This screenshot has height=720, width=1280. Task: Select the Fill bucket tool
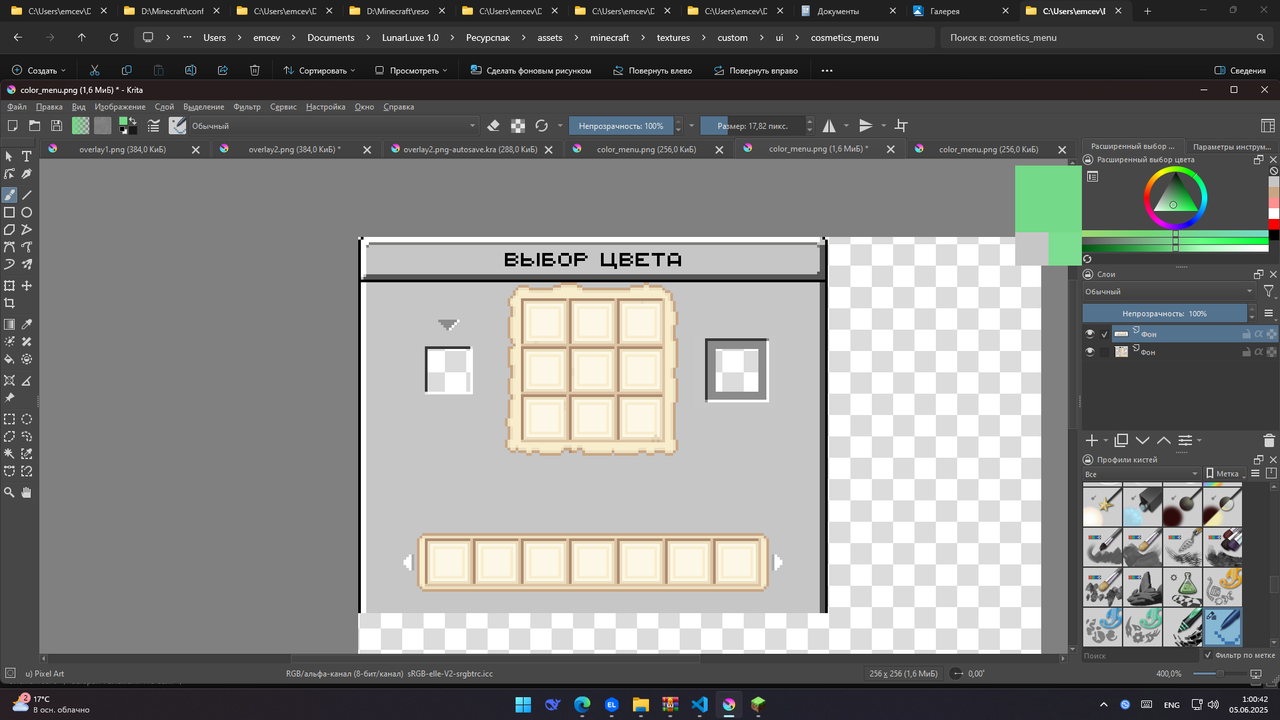tap(10, 359)
